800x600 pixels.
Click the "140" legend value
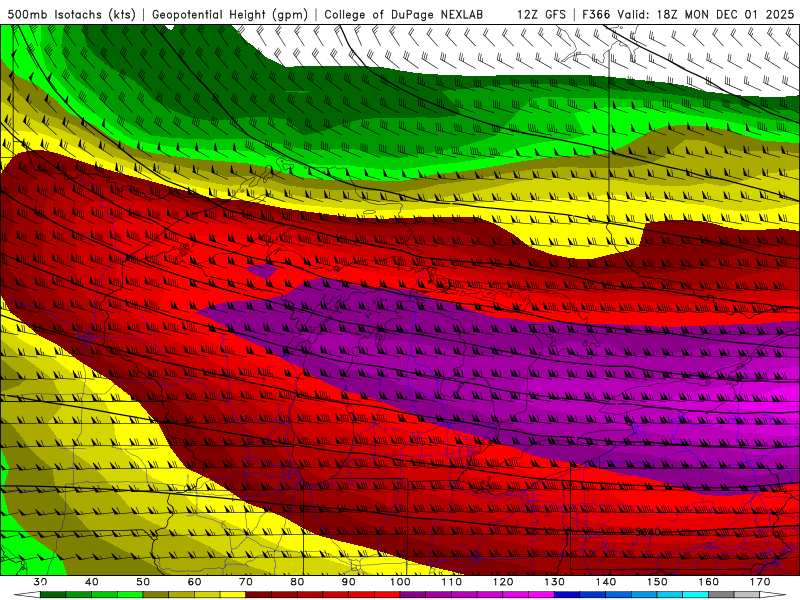tap(606, 582)
